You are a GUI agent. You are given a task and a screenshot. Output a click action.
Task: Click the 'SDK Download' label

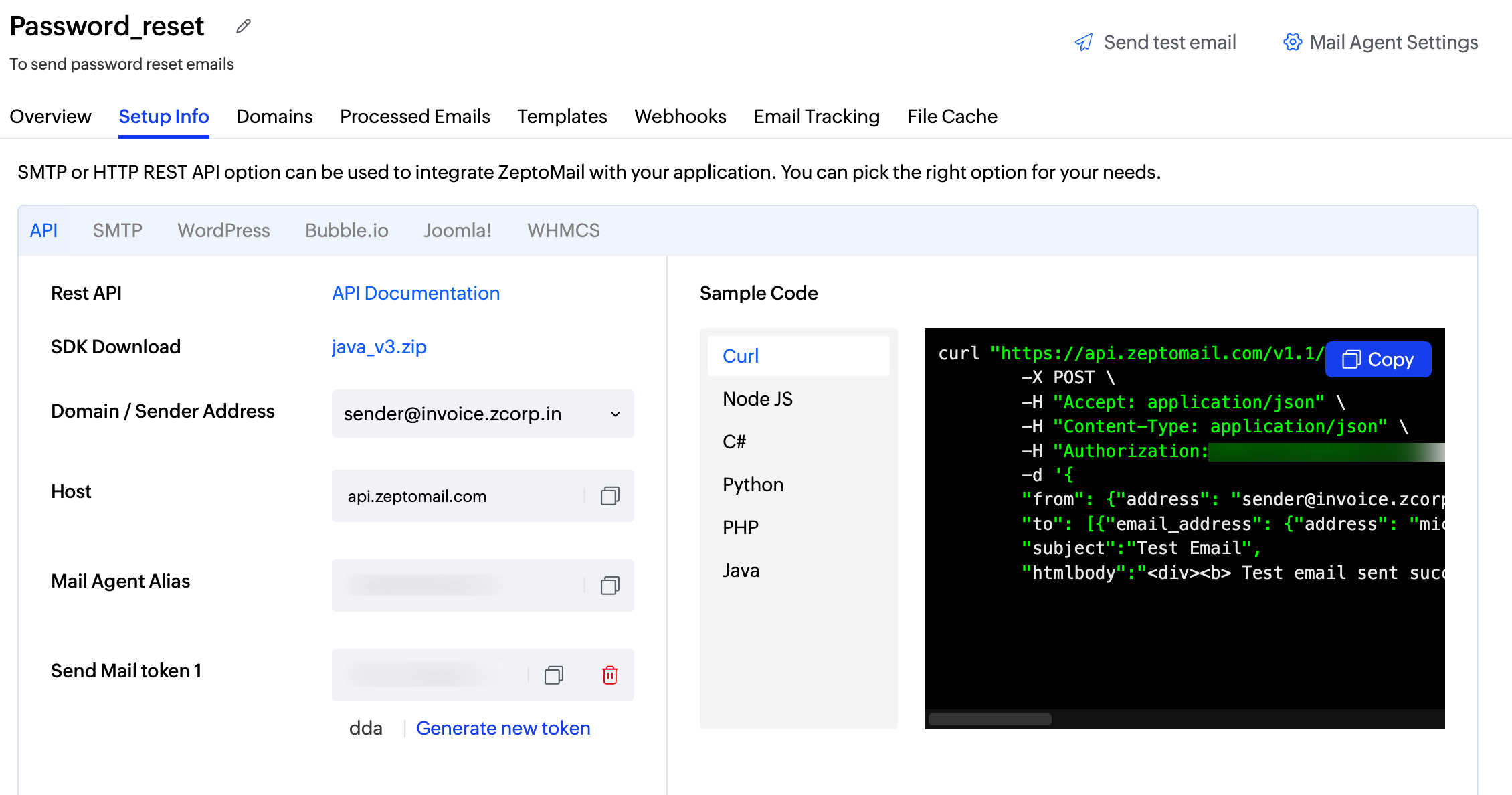116,347
